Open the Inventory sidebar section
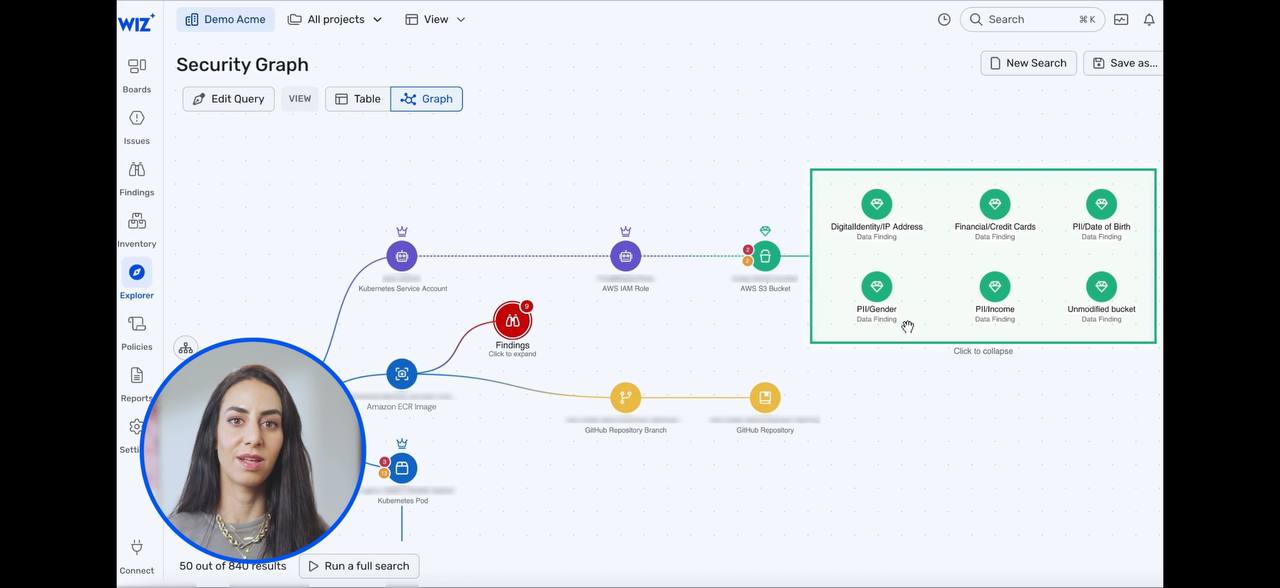Viewport: 1280px width, 588px height. tap(137, 230)
